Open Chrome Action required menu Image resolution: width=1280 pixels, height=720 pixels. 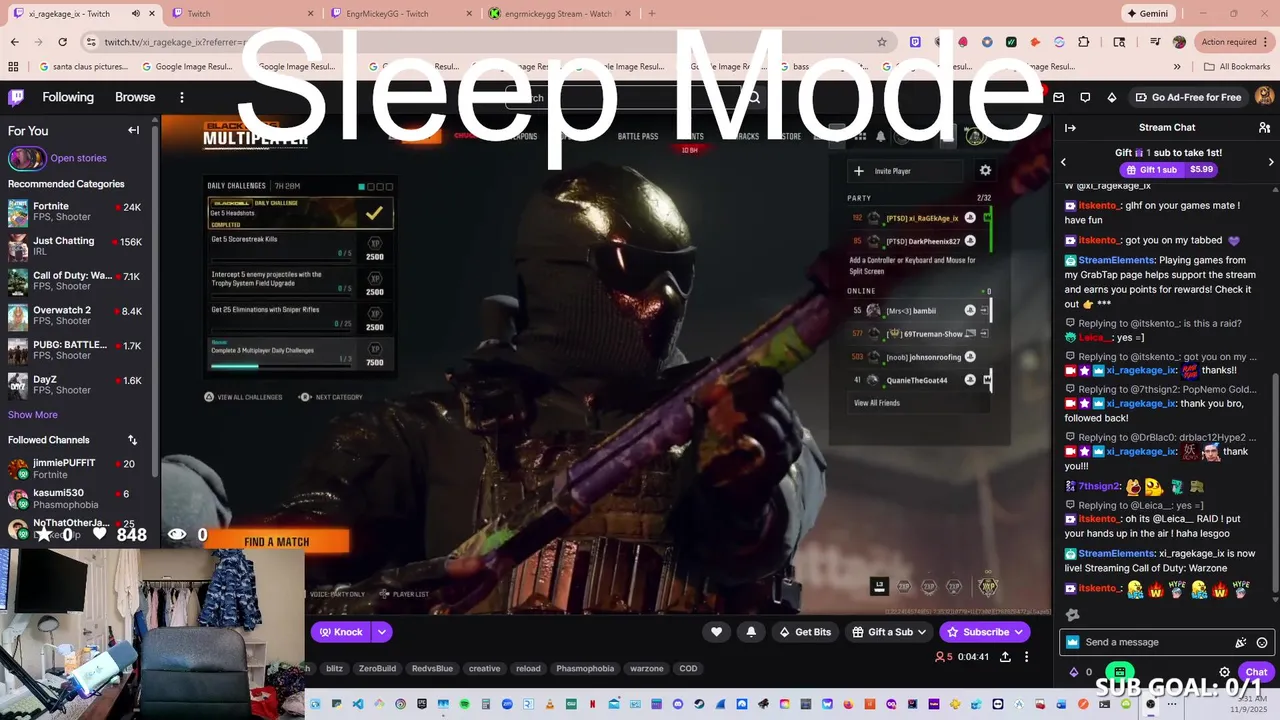point(1229,42)
